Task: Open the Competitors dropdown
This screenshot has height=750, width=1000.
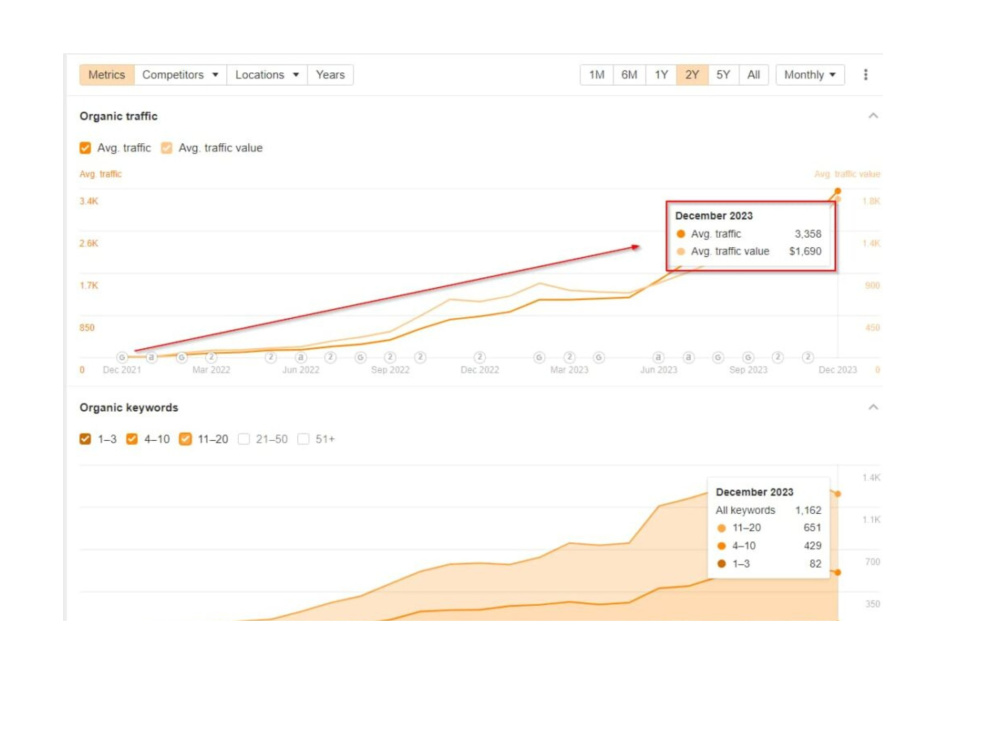Action: [x=180, y=75]
